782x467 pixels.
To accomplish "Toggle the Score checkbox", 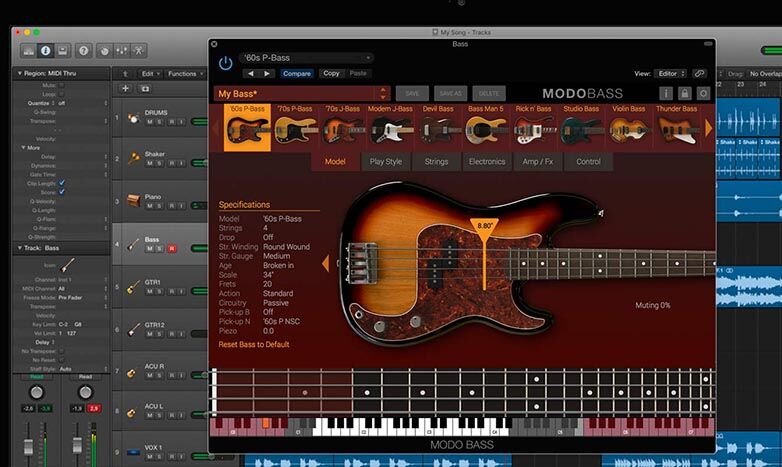I will coord(62,192).
